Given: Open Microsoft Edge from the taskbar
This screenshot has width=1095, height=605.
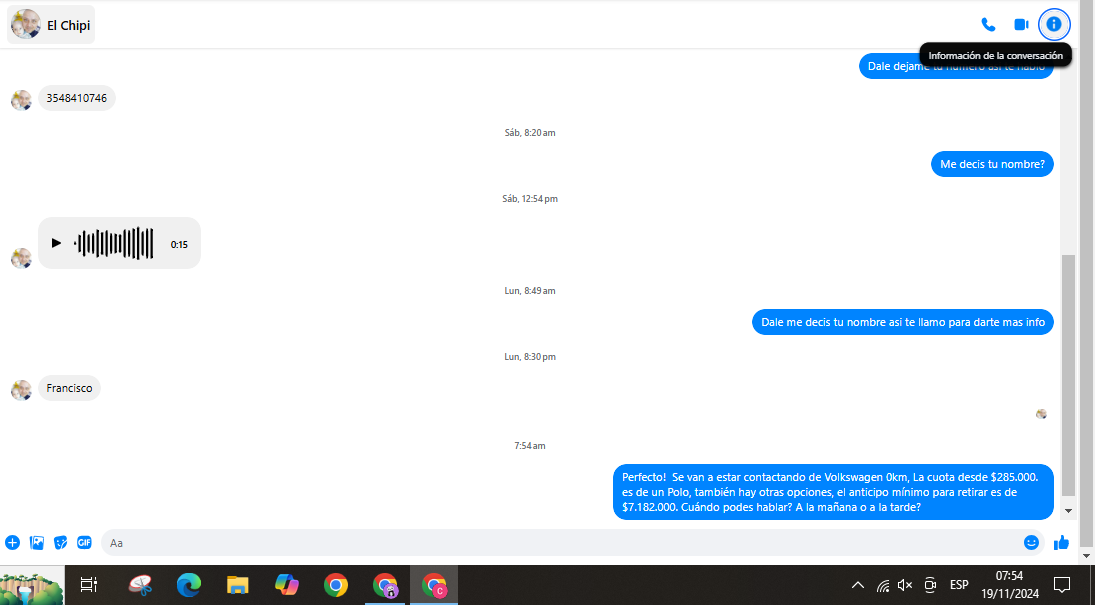Looking at the screenshot, I should (188, 585).
